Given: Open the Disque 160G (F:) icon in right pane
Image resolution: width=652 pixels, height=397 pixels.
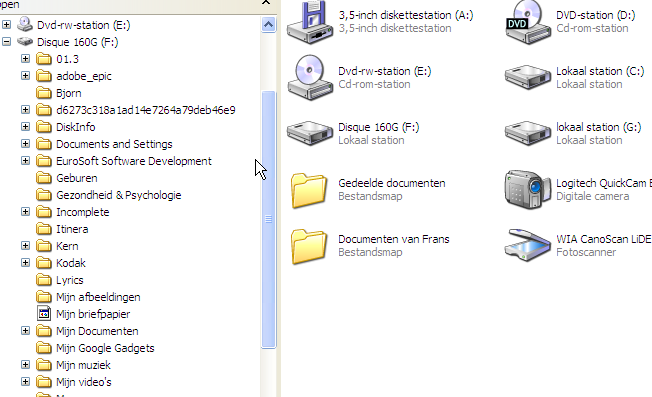Looking at the screenshot, I should pyautogui.click(x=310, y=133).
